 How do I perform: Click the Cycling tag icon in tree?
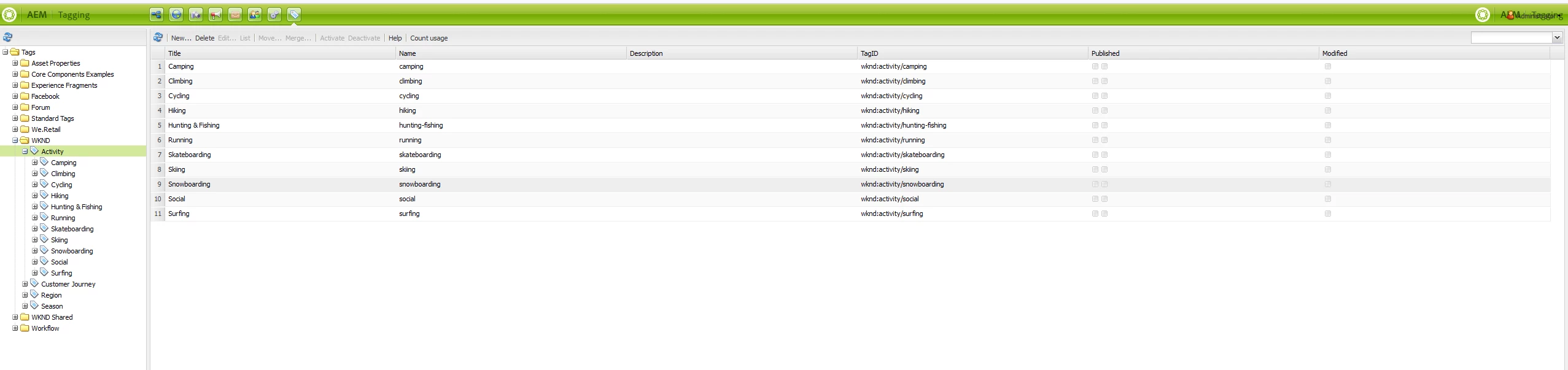(44, 184)
